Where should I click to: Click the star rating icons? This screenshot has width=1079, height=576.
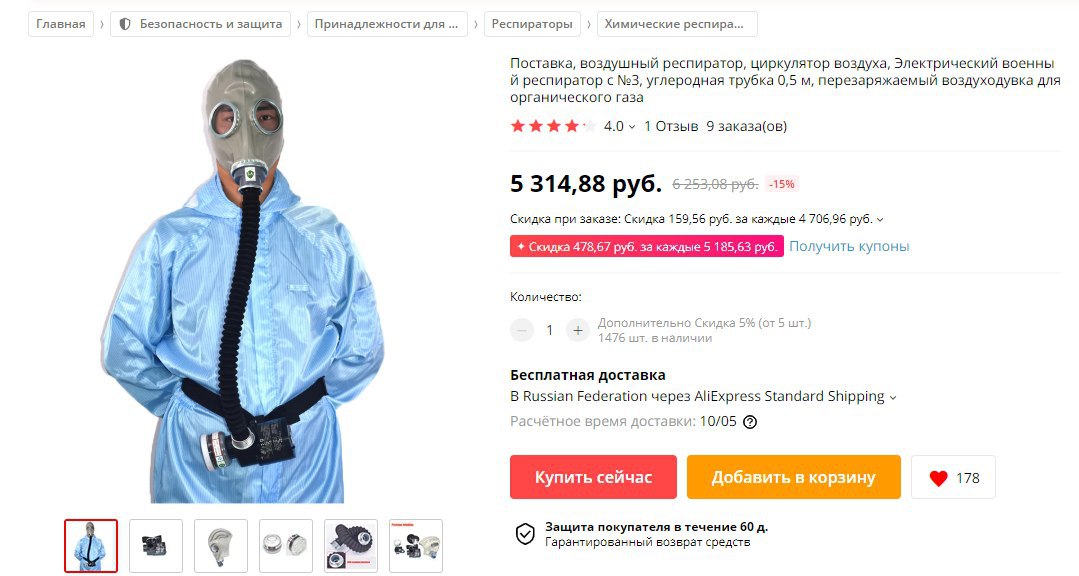pos(553,126)
